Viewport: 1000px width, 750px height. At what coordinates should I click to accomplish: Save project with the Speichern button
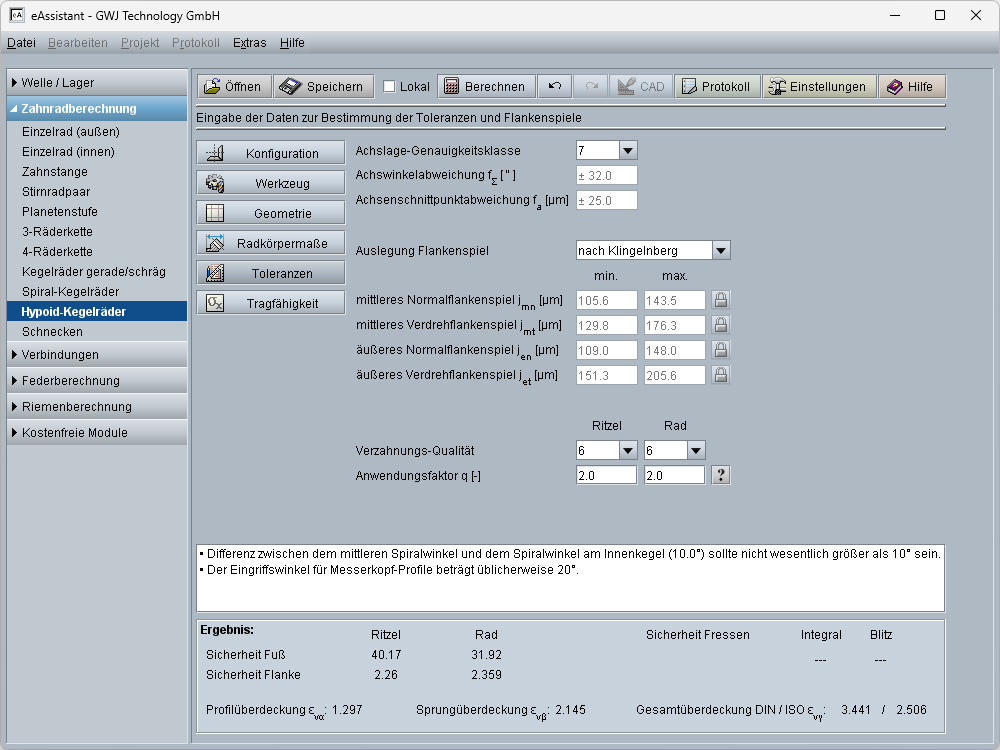coord(323,87)
